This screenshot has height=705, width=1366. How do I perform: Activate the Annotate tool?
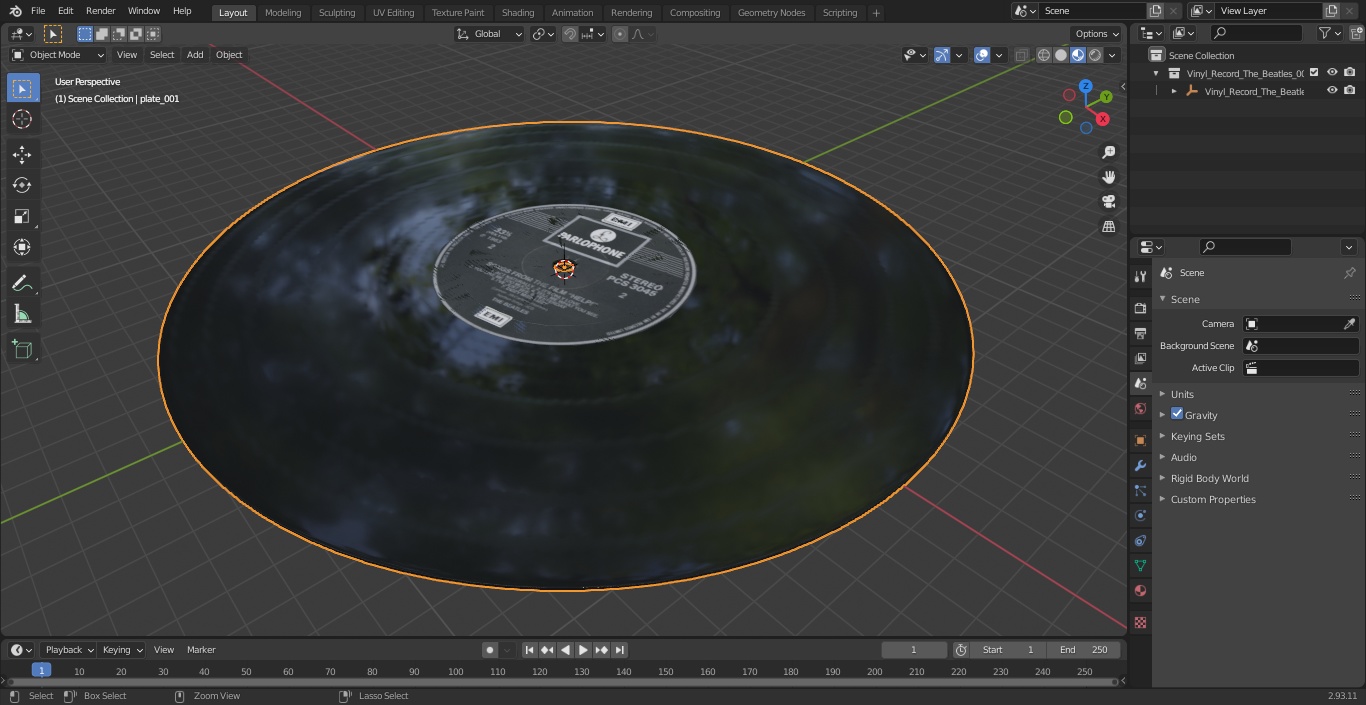coord(22,284)
